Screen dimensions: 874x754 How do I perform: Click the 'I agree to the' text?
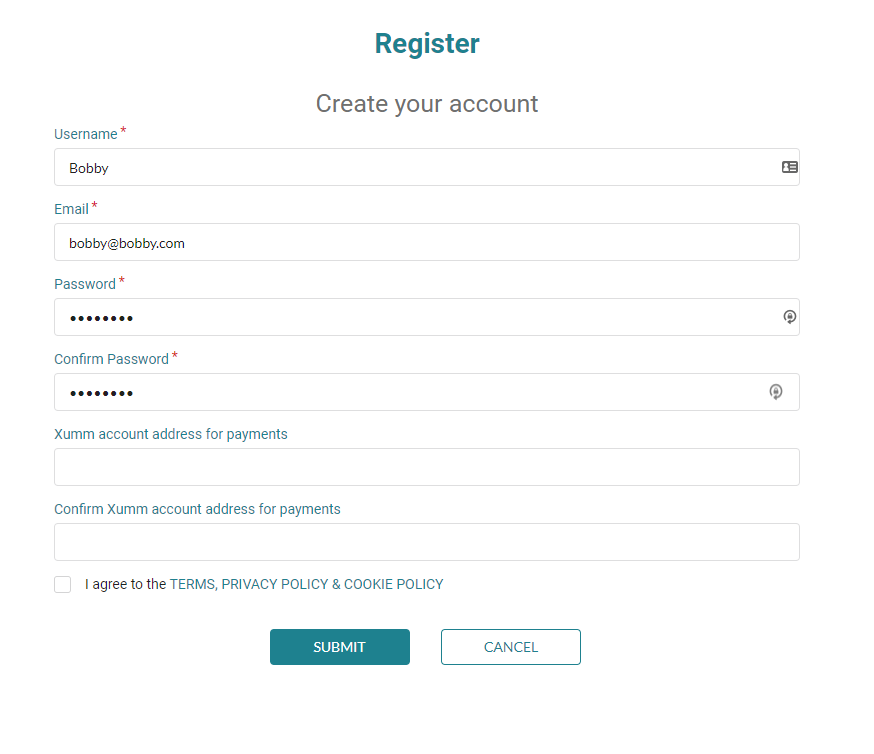(125, 584)
